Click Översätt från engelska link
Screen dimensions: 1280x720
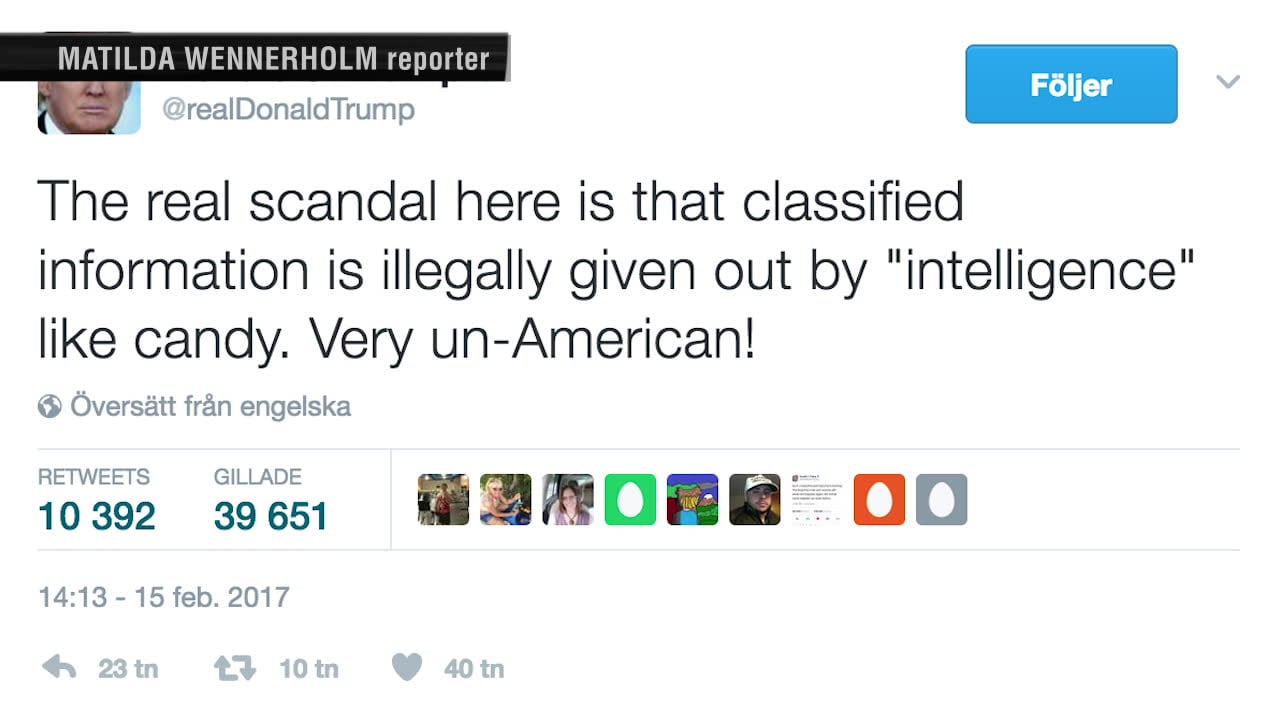coord(210,407)
